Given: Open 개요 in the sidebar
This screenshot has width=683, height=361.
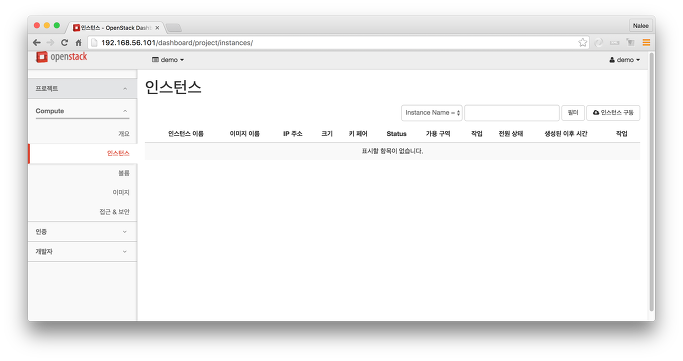Looking at the screenshot, I should point(124,134).
